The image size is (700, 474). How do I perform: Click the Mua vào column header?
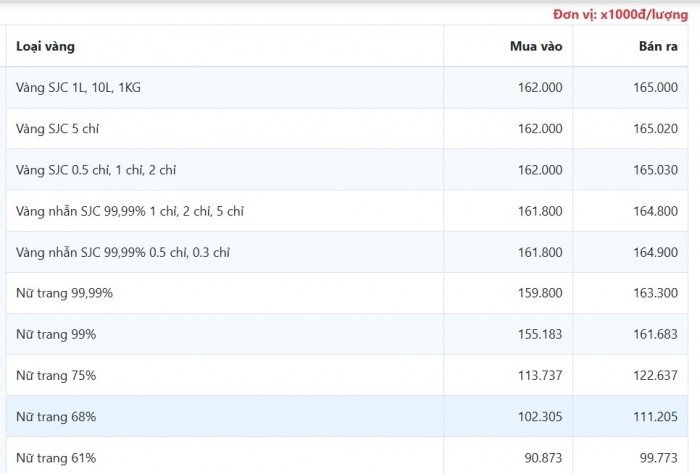pos(536,46)
